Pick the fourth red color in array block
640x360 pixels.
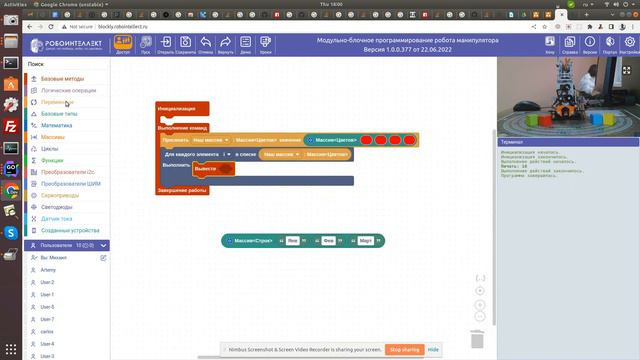coord(409,140)
